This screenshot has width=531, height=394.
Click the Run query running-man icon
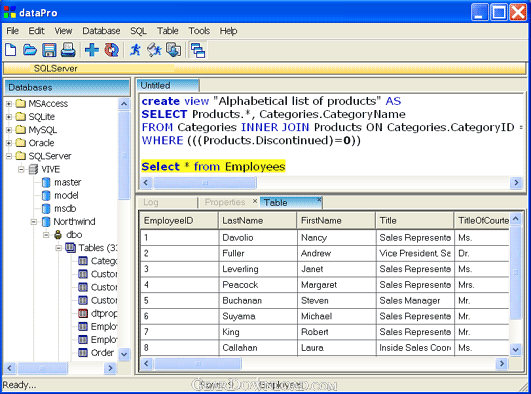135,50
